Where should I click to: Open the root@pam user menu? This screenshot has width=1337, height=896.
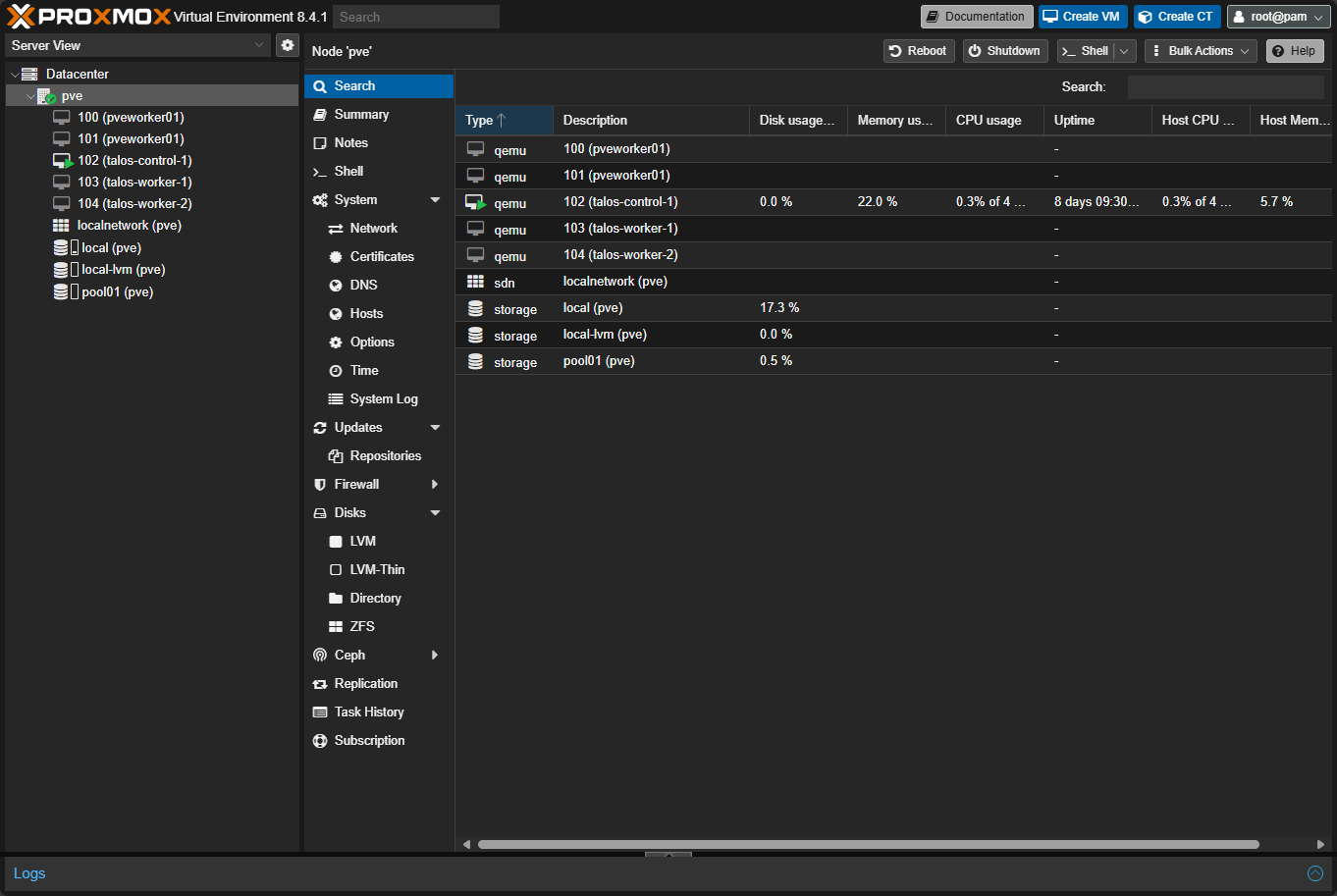coord(1278,17)
